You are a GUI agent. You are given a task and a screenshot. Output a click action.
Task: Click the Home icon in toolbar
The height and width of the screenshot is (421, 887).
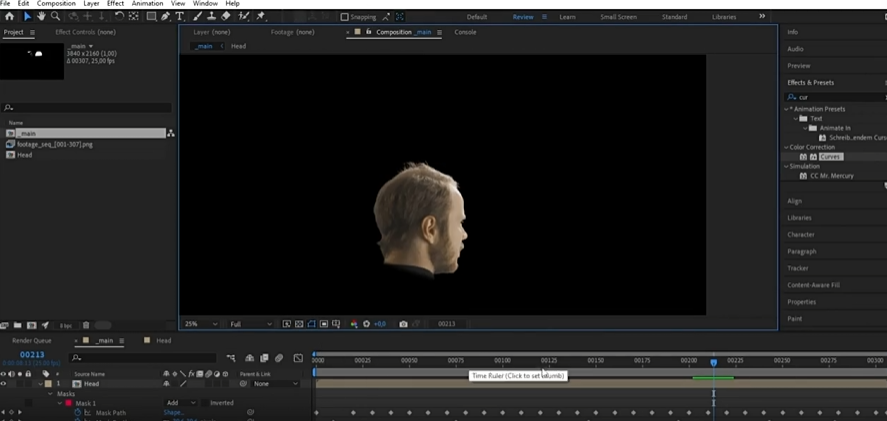tap(9, 16)
